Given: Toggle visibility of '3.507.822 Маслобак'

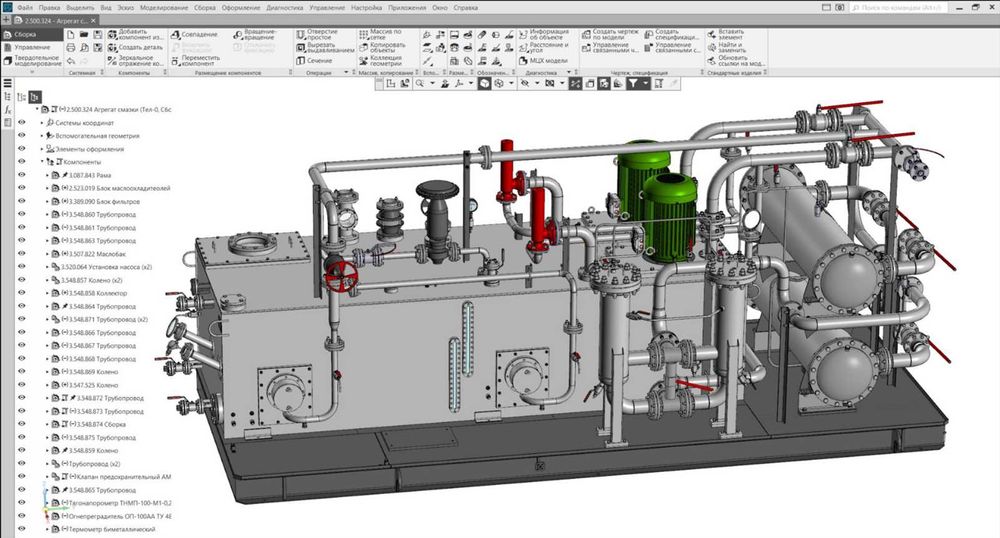Looking at the screenshot, I should 21,254.
